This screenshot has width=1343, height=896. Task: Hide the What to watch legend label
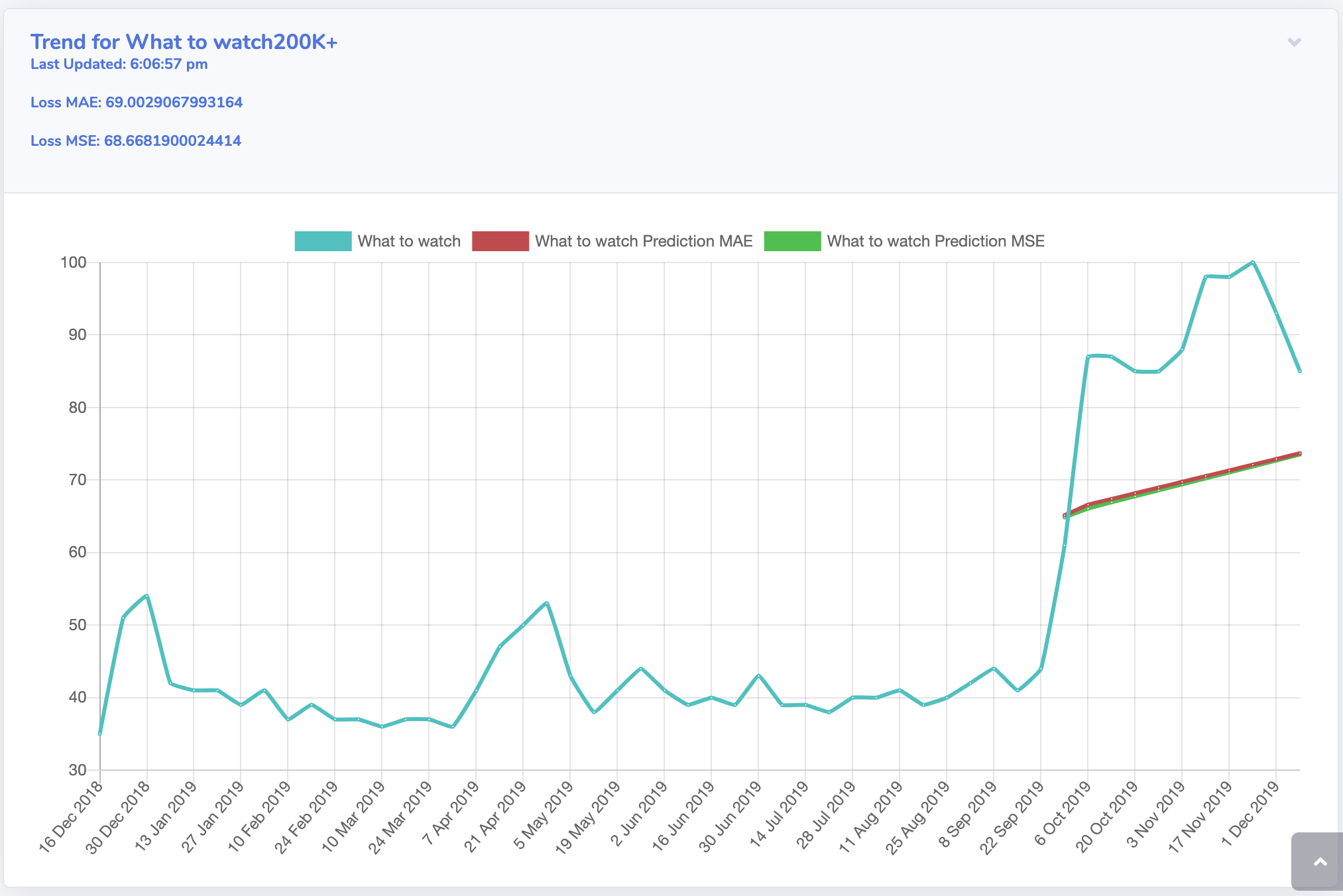point(409,241)
